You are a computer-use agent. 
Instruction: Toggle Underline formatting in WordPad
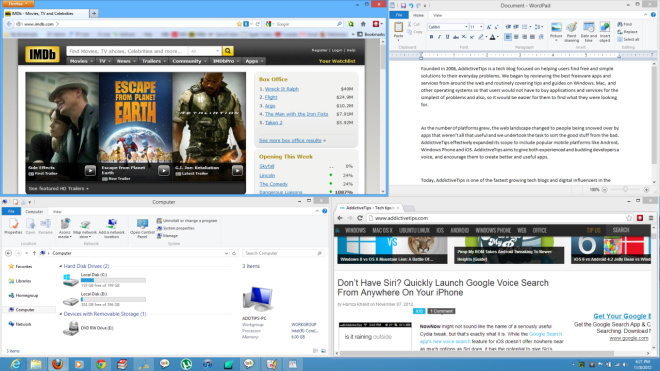coord(447,37)
